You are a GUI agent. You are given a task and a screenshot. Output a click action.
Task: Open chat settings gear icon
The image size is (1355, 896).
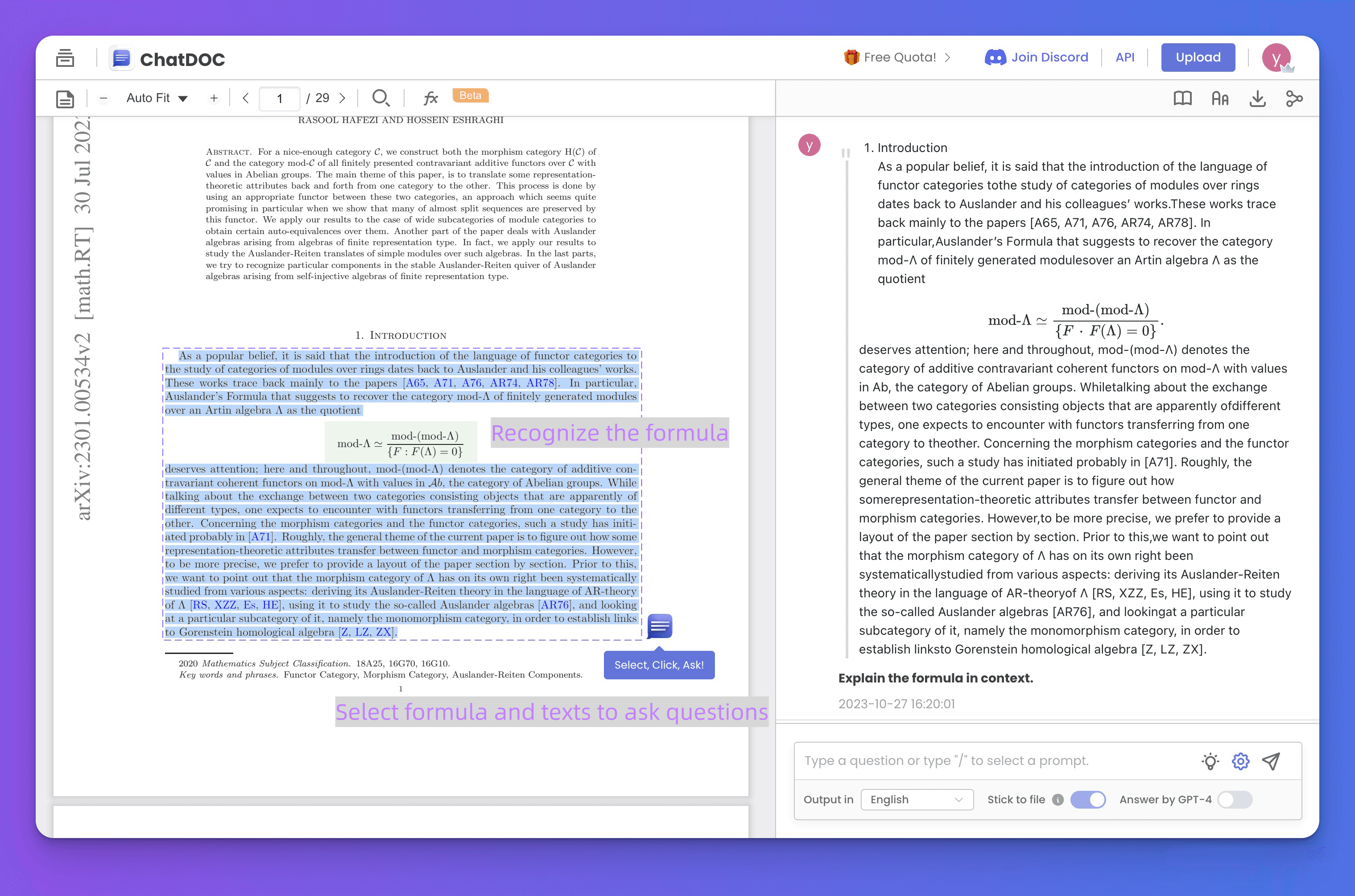pyautogui.click(x=1240, y=760)
